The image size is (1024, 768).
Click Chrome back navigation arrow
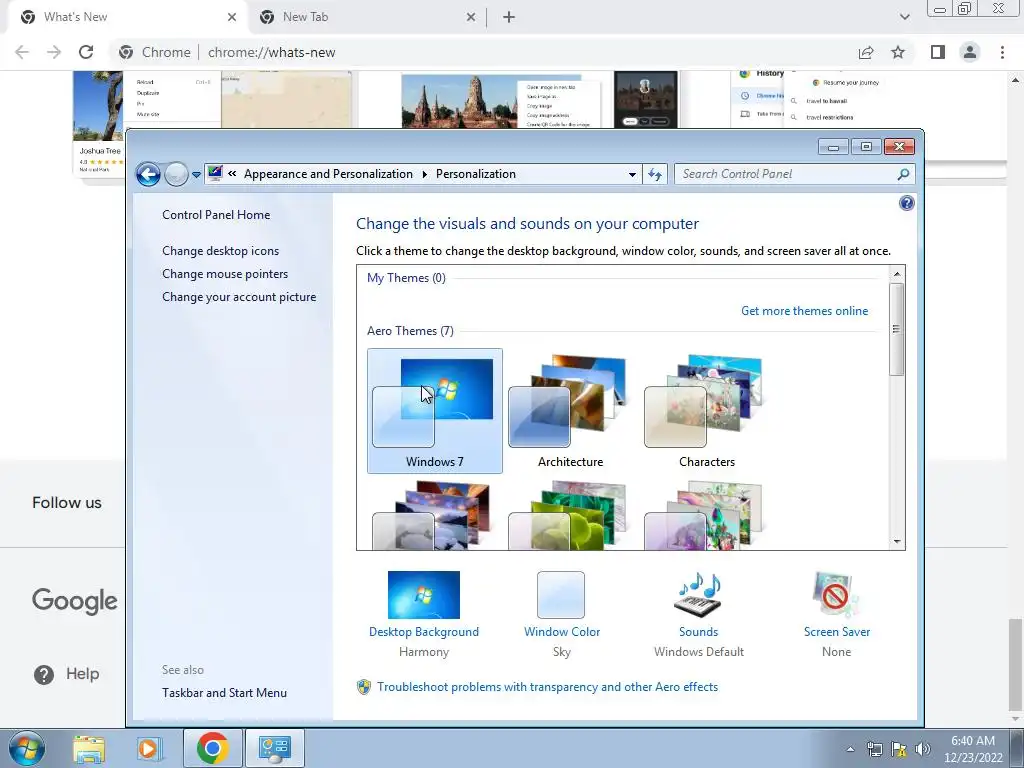(22, 52)
